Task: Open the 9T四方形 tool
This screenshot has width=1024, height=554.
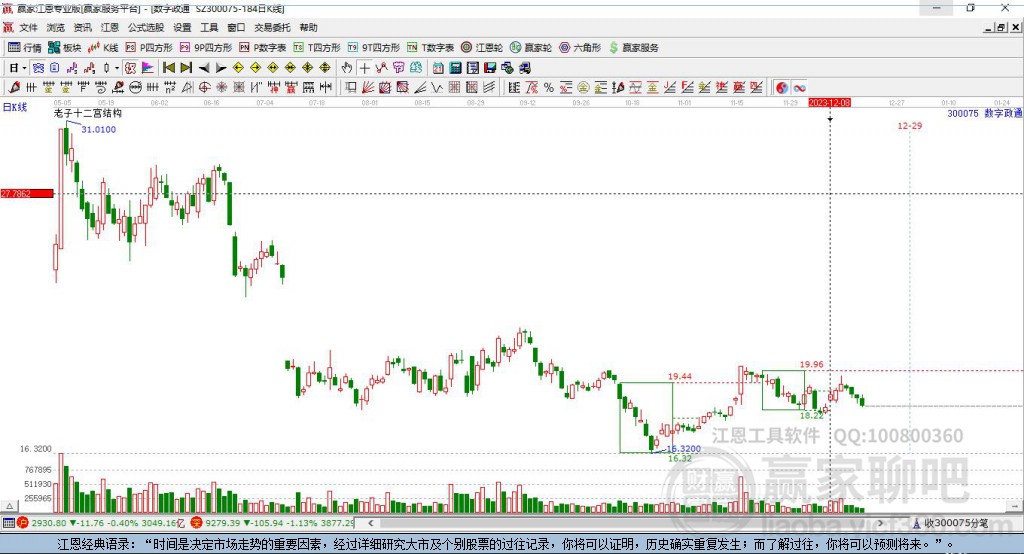Action: click(374, 48)
